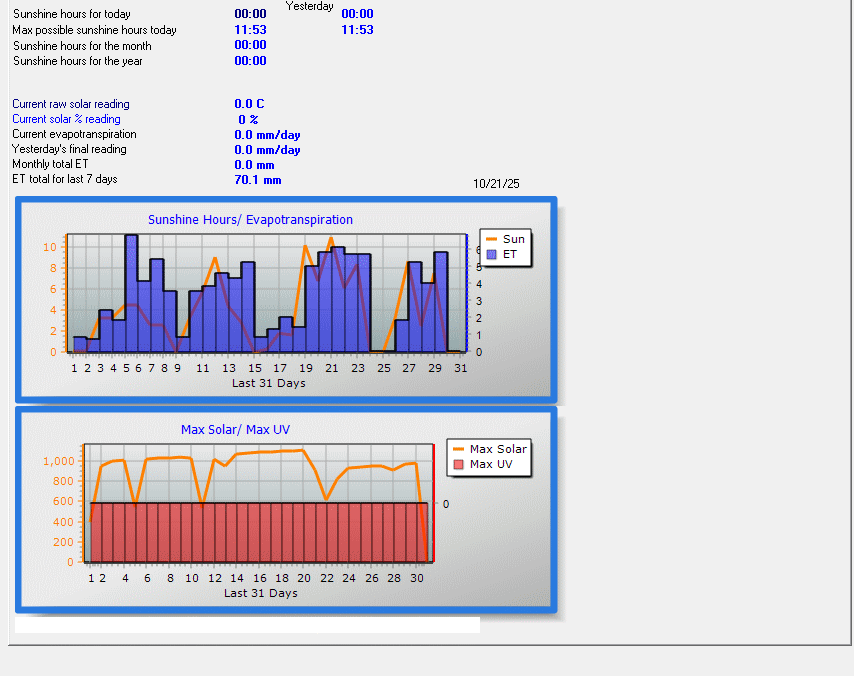Open the Current raw solar reading link
Viewport: 854px width, 676px height.
(71, 104)
